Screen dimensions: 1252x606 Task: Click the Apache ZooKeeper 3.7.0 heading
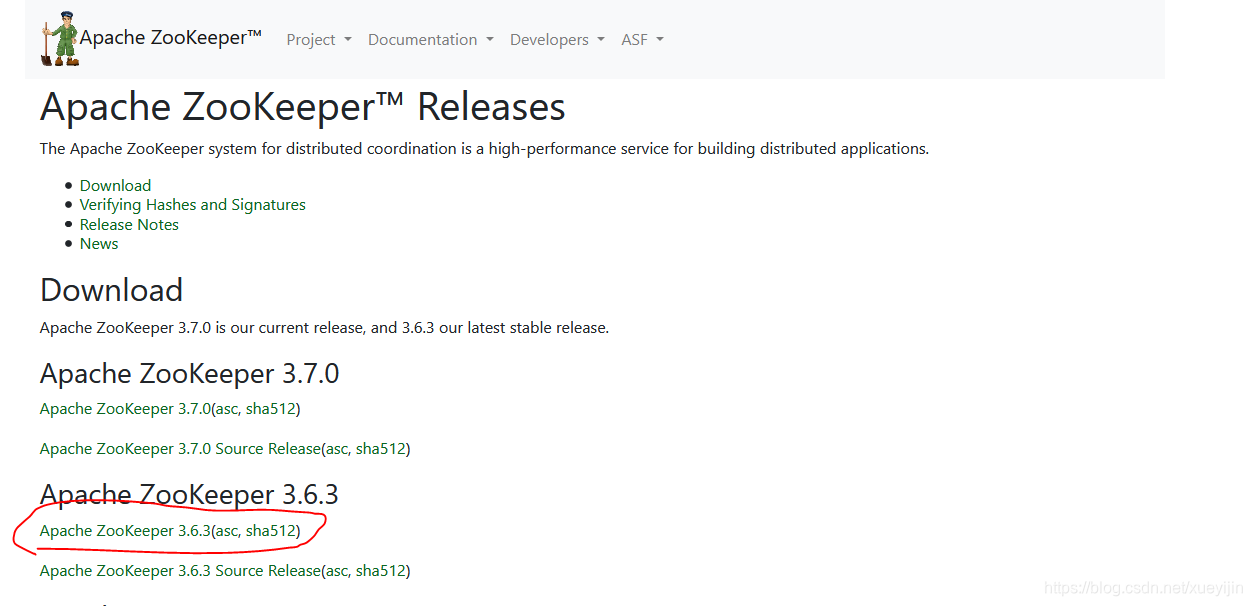pyautogui.click(x=189, y=373)
